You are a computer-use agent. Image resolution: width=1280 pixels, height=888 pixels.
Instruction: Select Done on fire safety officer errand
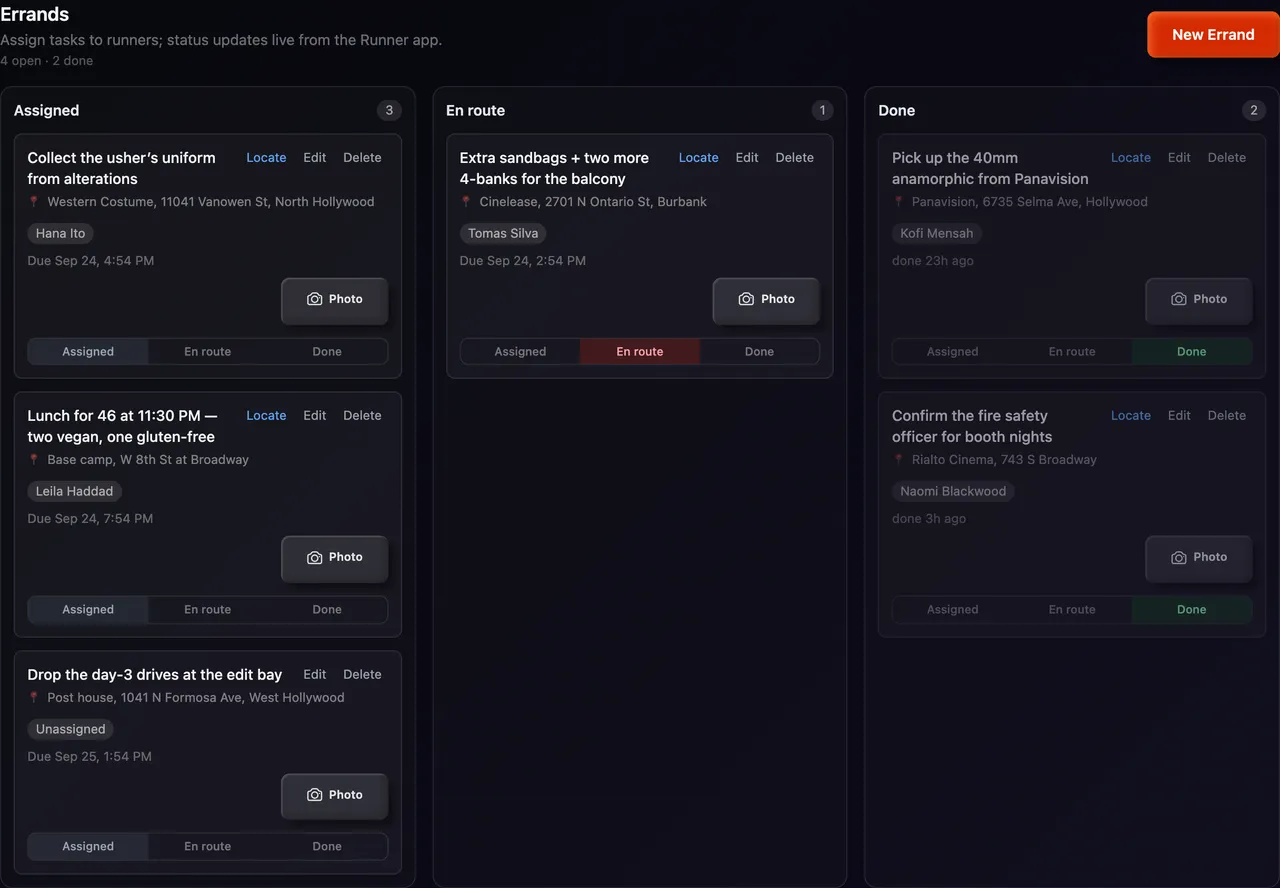pos(1192,610)
